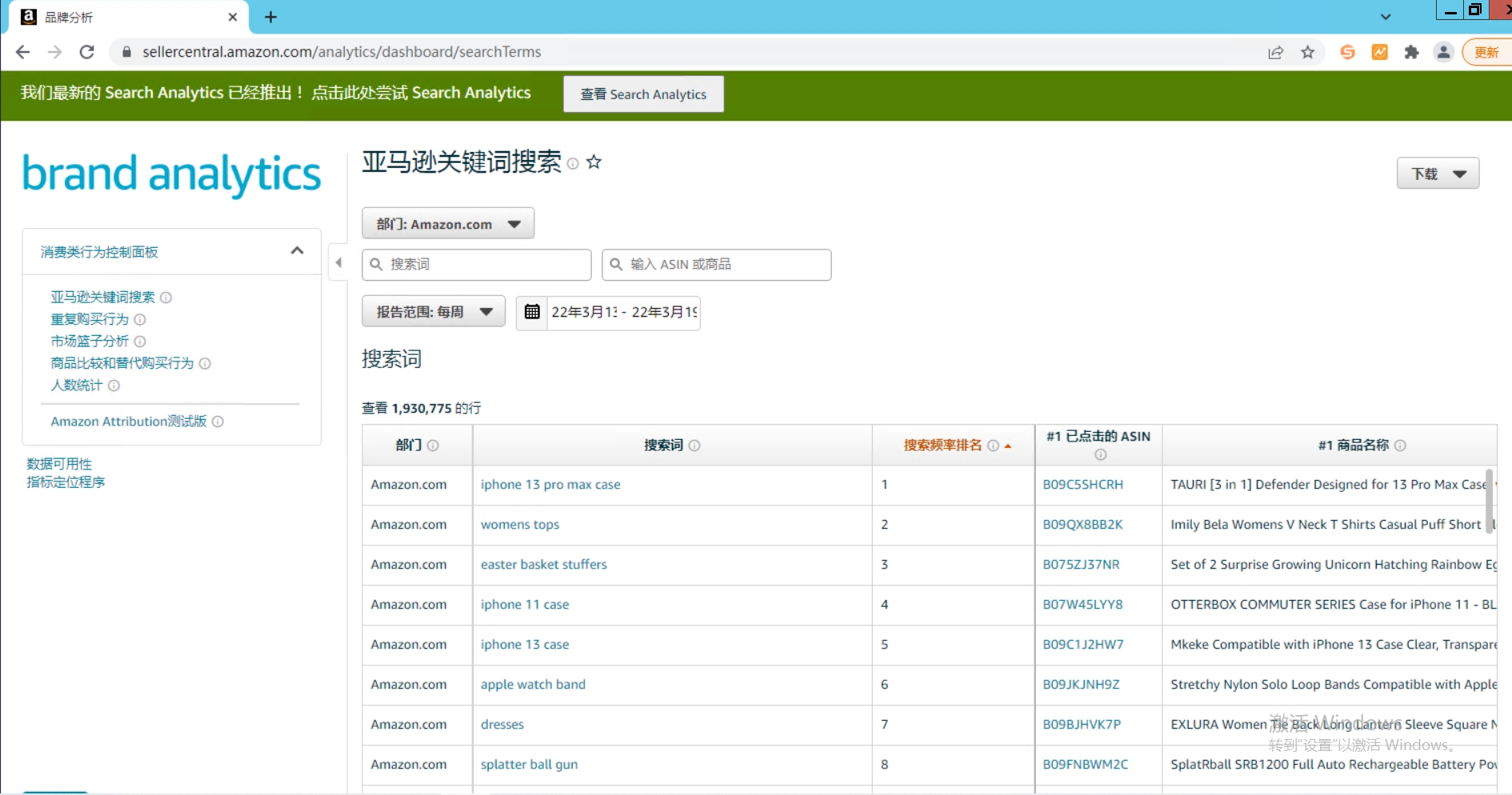
Task: Click the browser reload page icon
Action: pos(87,52)
